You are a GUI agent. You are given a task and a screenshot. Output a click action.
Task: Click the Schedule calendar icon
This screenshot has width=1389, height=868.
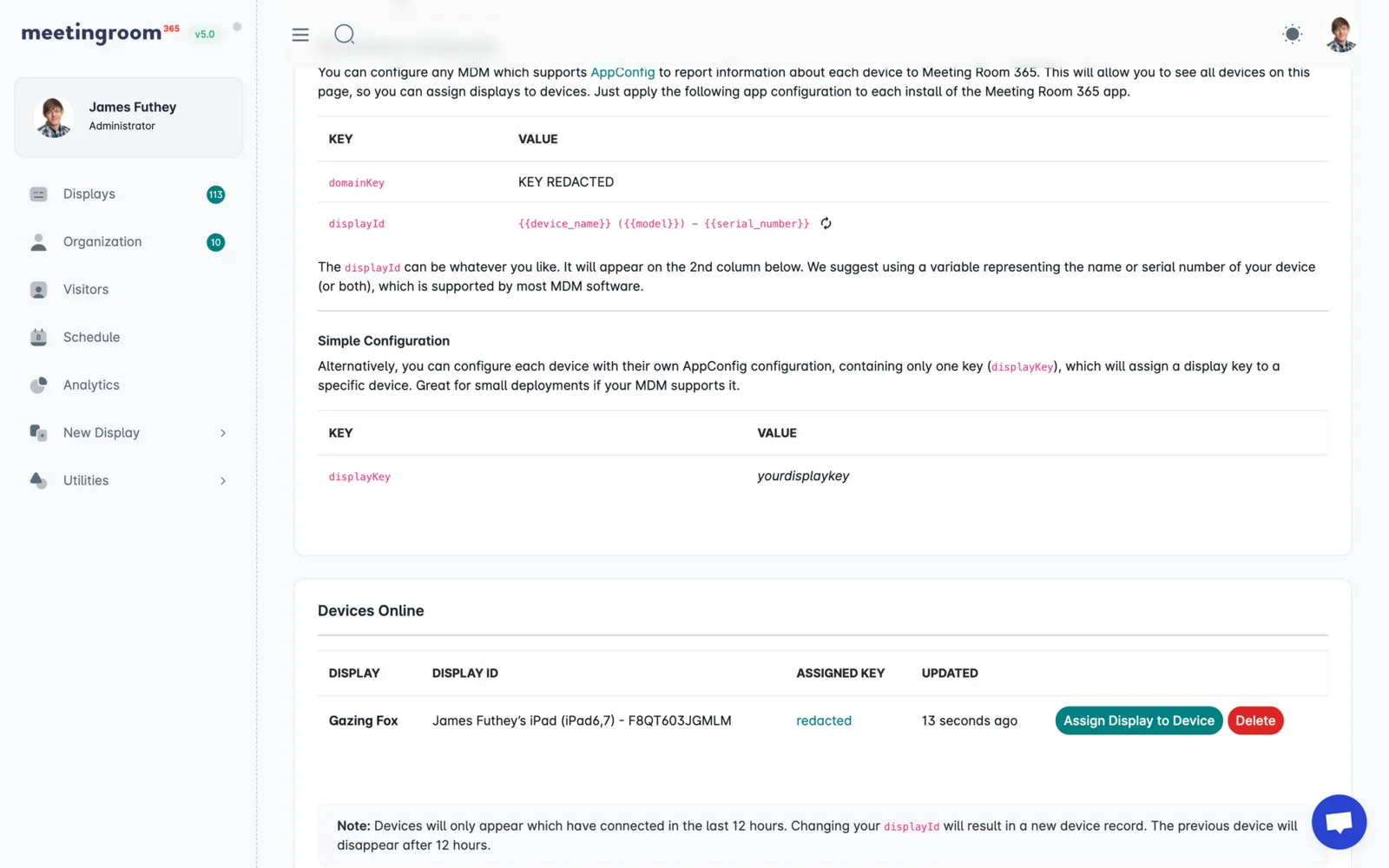pyautogui.click(x=38, y=338)
